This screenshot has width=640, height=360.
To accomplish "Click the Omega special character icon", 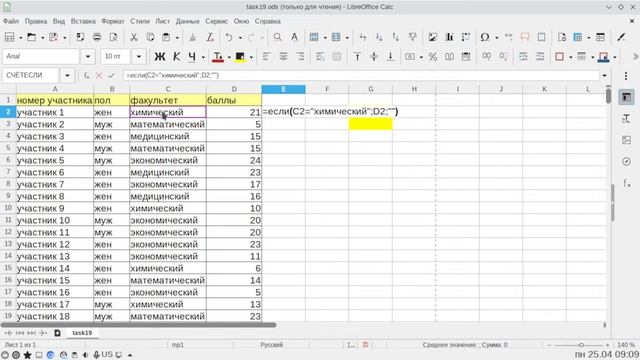I will 484,37.
